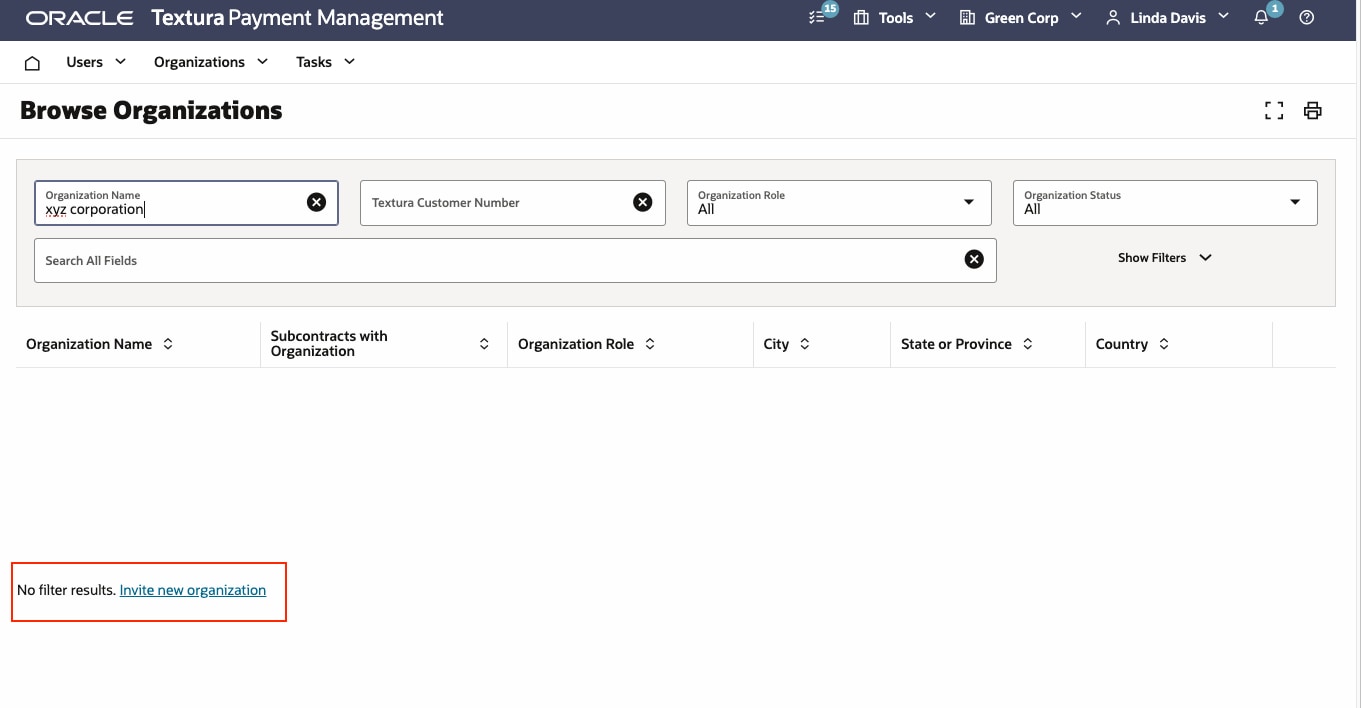The image size is (1361, 708).
Task: Click the Oracle logo
Action: (80, 18)
